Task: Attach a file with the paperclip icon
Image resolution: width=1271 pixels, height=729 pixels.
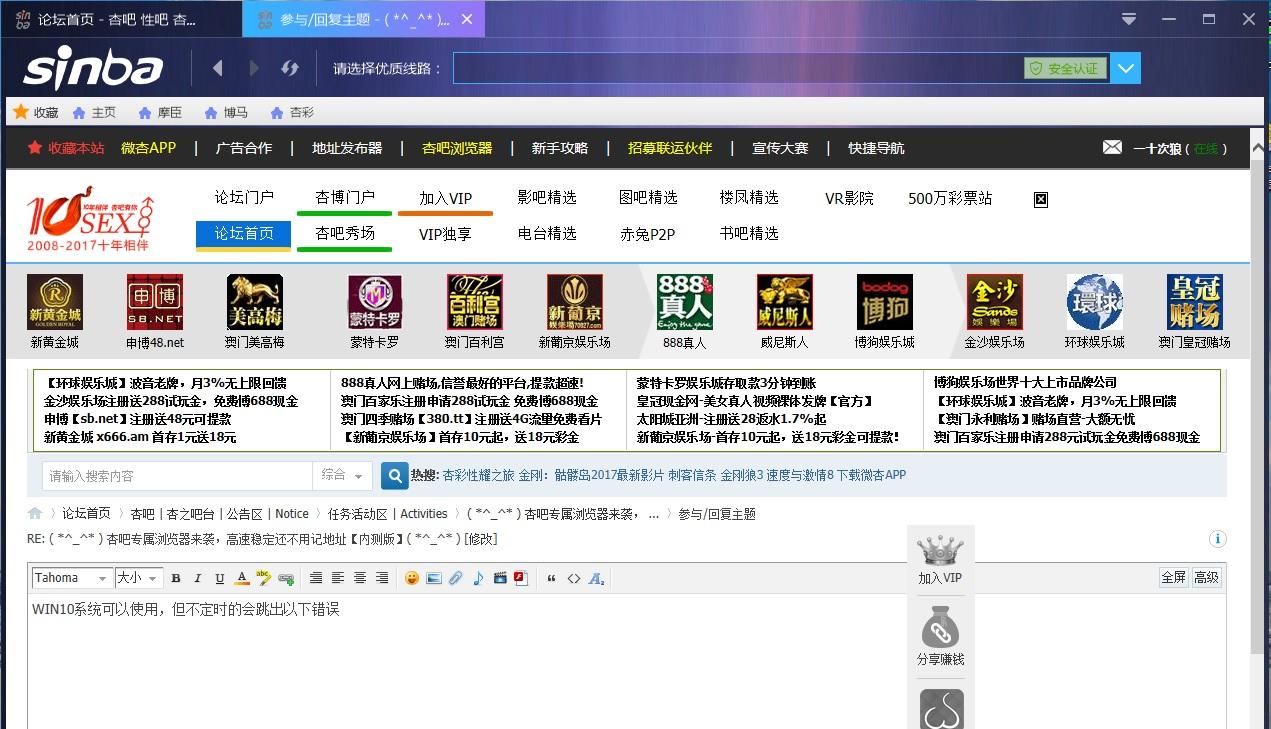Action: pos(455,578)
